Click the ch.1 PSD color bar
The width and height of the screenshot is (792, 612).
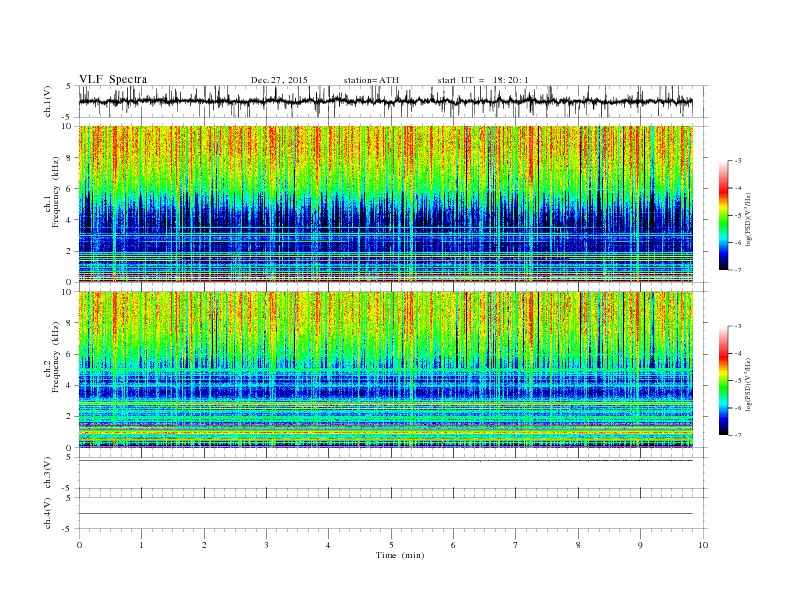724,215
